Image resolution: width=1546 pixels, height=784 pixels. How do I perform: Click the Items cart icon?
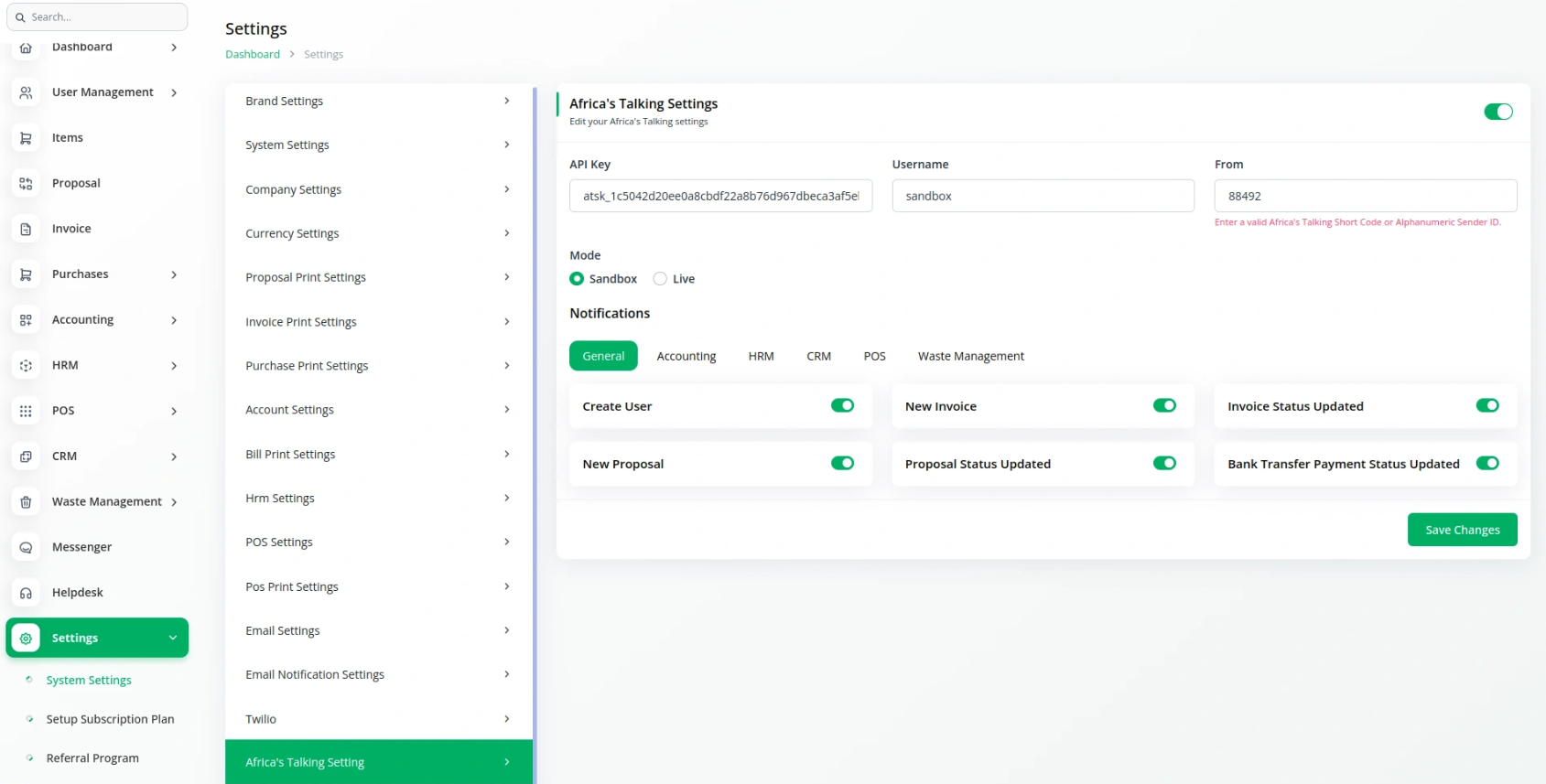tap(26, 138)
